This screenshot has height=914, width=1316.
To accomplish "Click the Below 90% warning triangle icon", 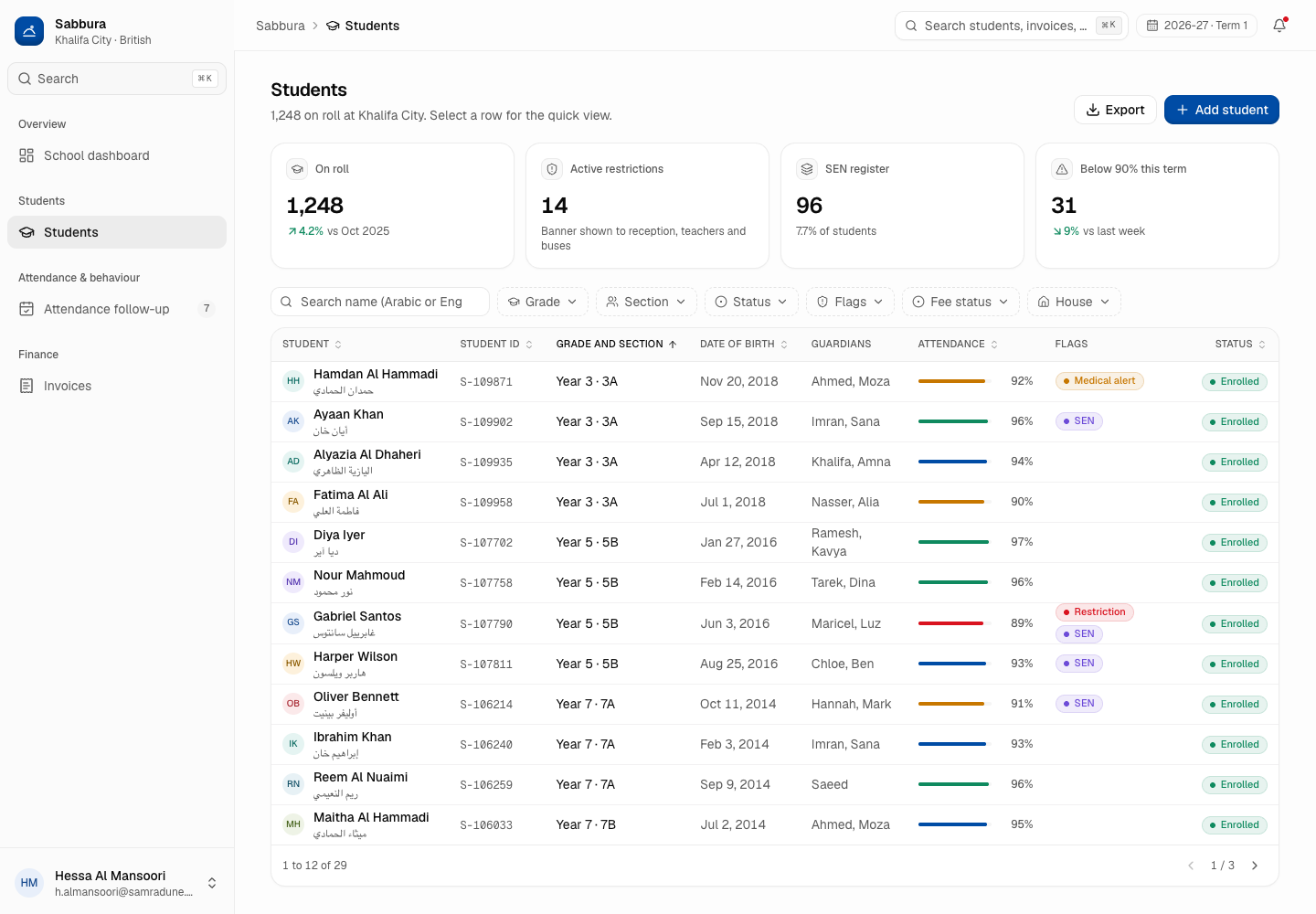I will (1062, 169).
